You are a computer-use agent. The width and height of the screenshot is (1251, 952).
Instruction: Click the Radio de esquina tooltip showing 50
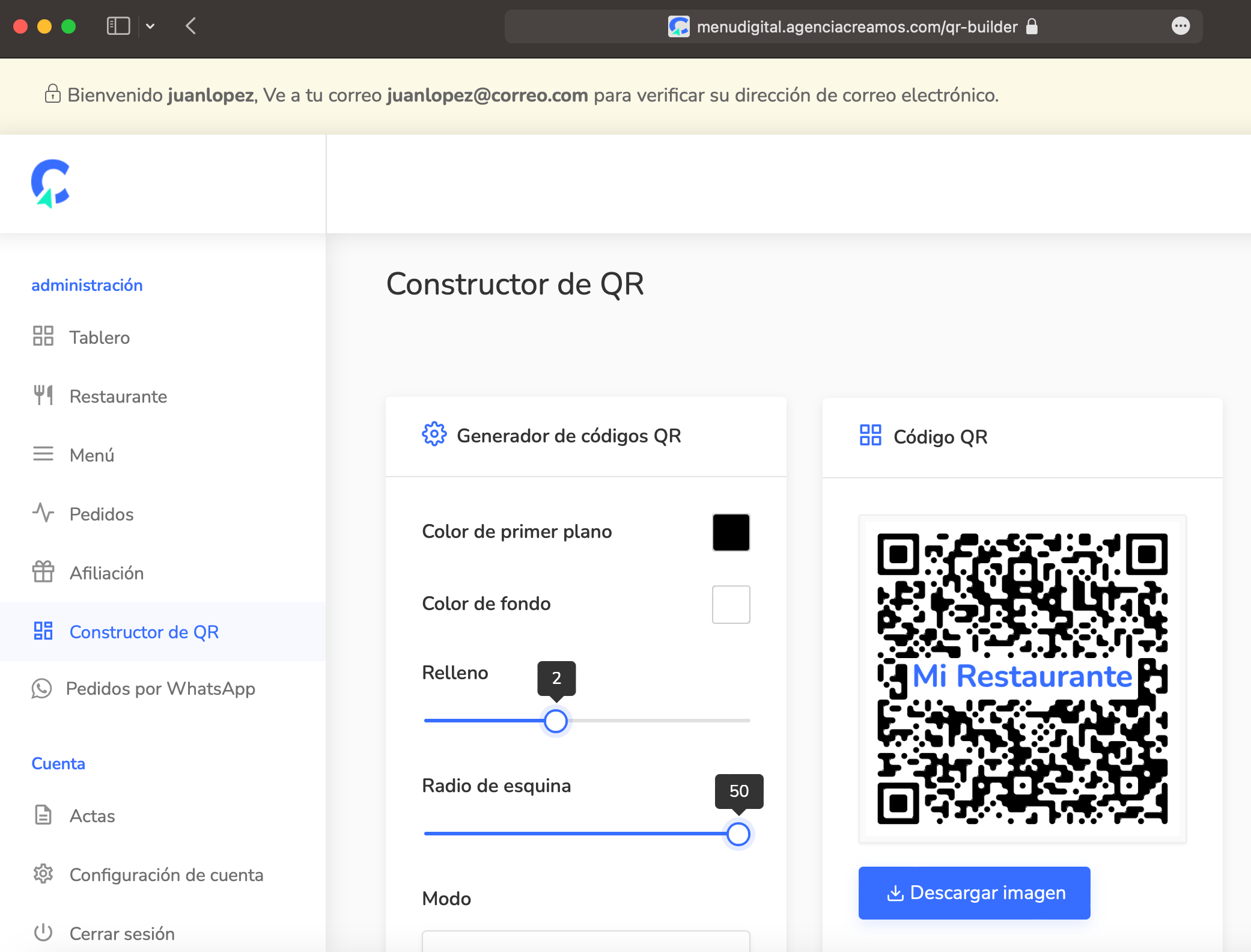click(739, 791)
